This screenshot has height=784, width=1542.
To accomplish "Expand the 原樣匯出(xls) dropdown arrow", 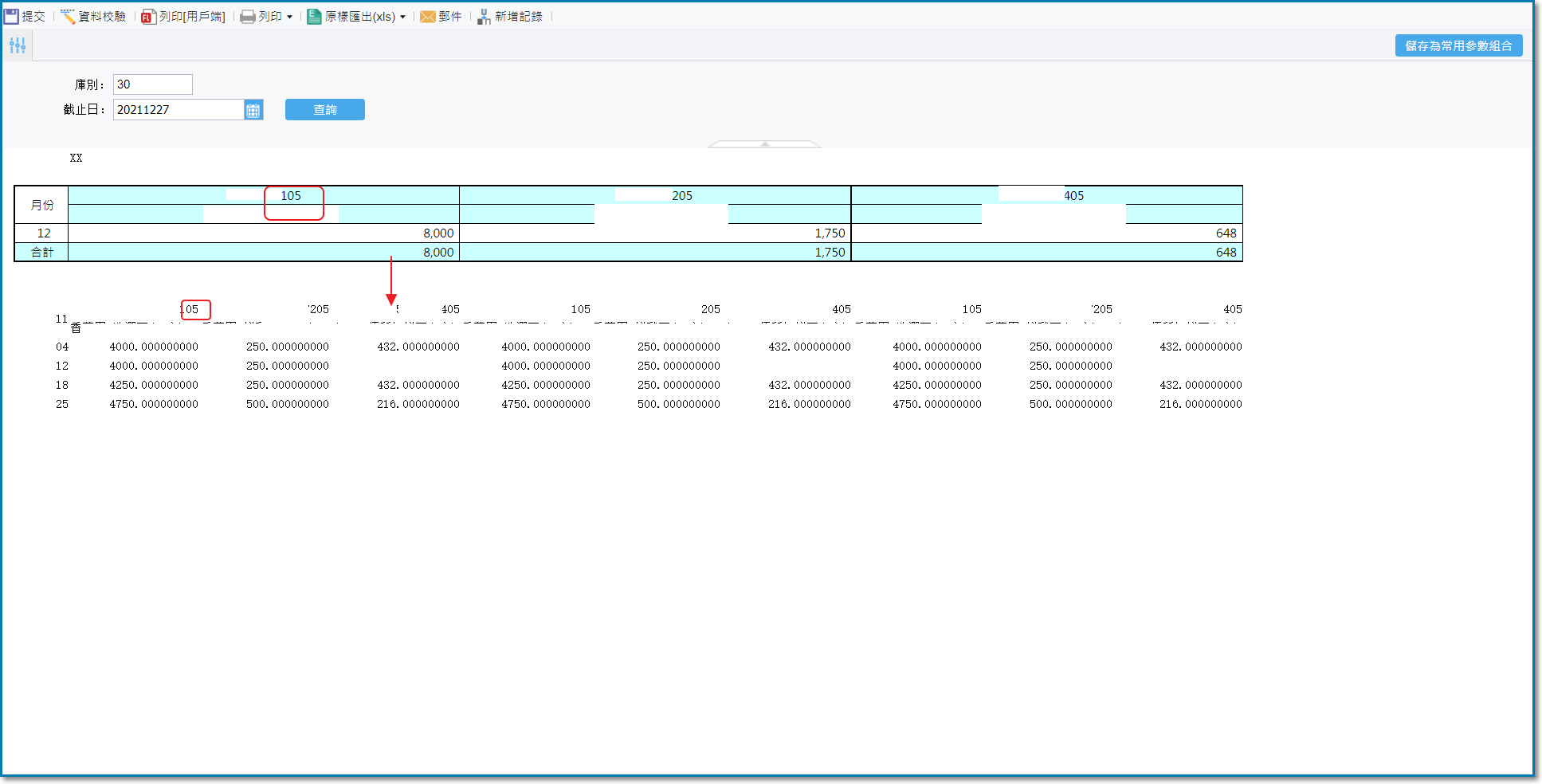I will [402, 17].
